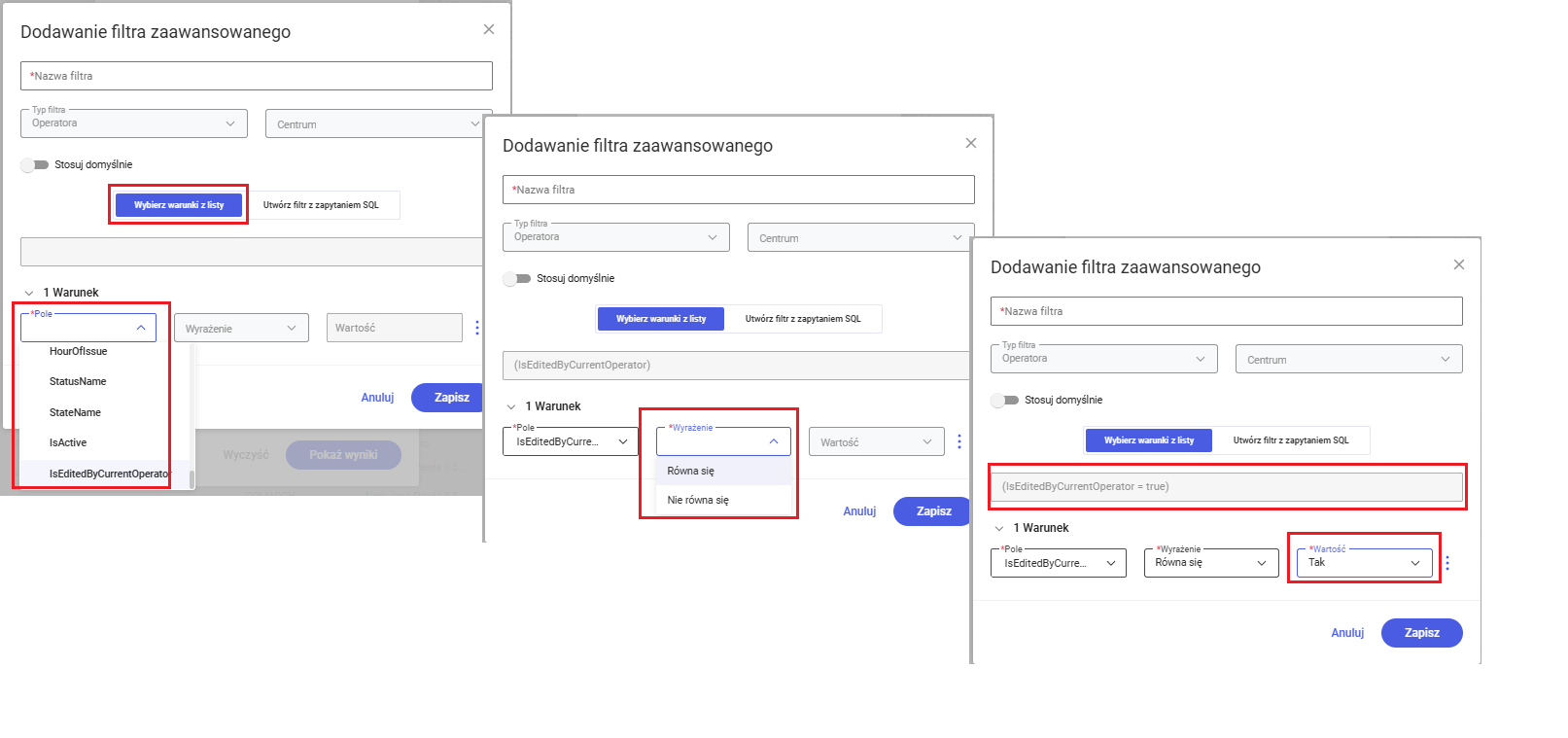This screenshot has width=1568, height=738.
Task: Expand Typ filtra dropdown in rightmost dialog
Action: point(1104,359)
